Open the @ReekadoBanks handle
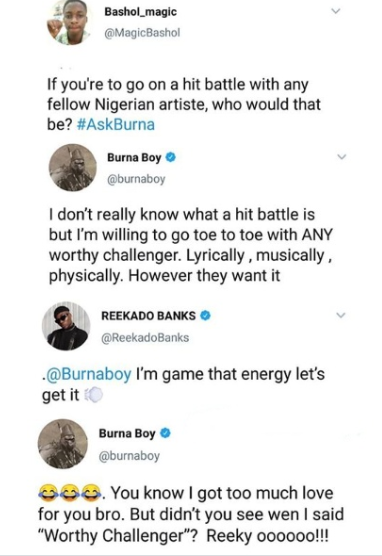Viewport: 382px width, 556px height. click(x=145, y=338)
